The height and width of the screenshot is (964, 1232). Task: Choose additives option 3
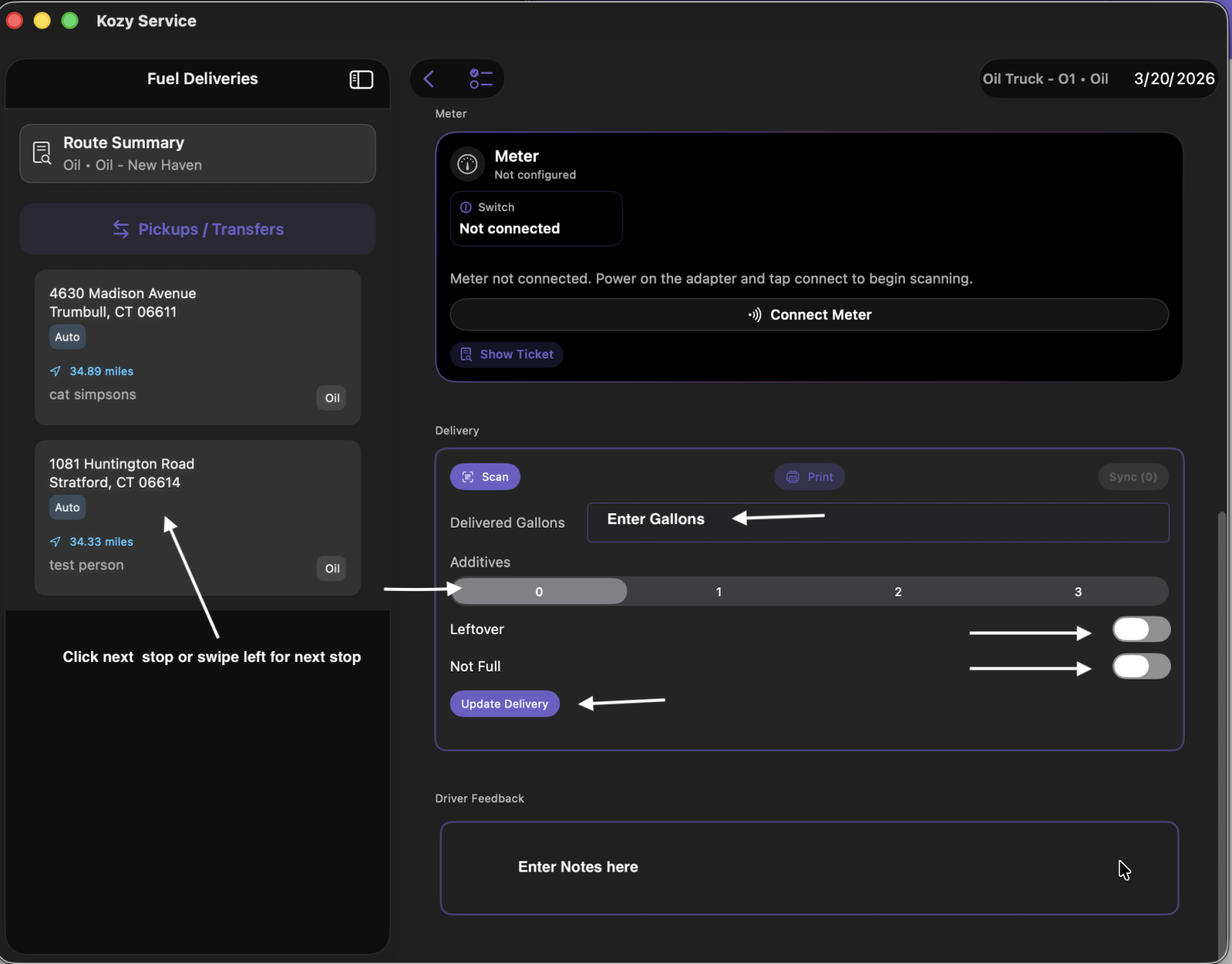1077,592
